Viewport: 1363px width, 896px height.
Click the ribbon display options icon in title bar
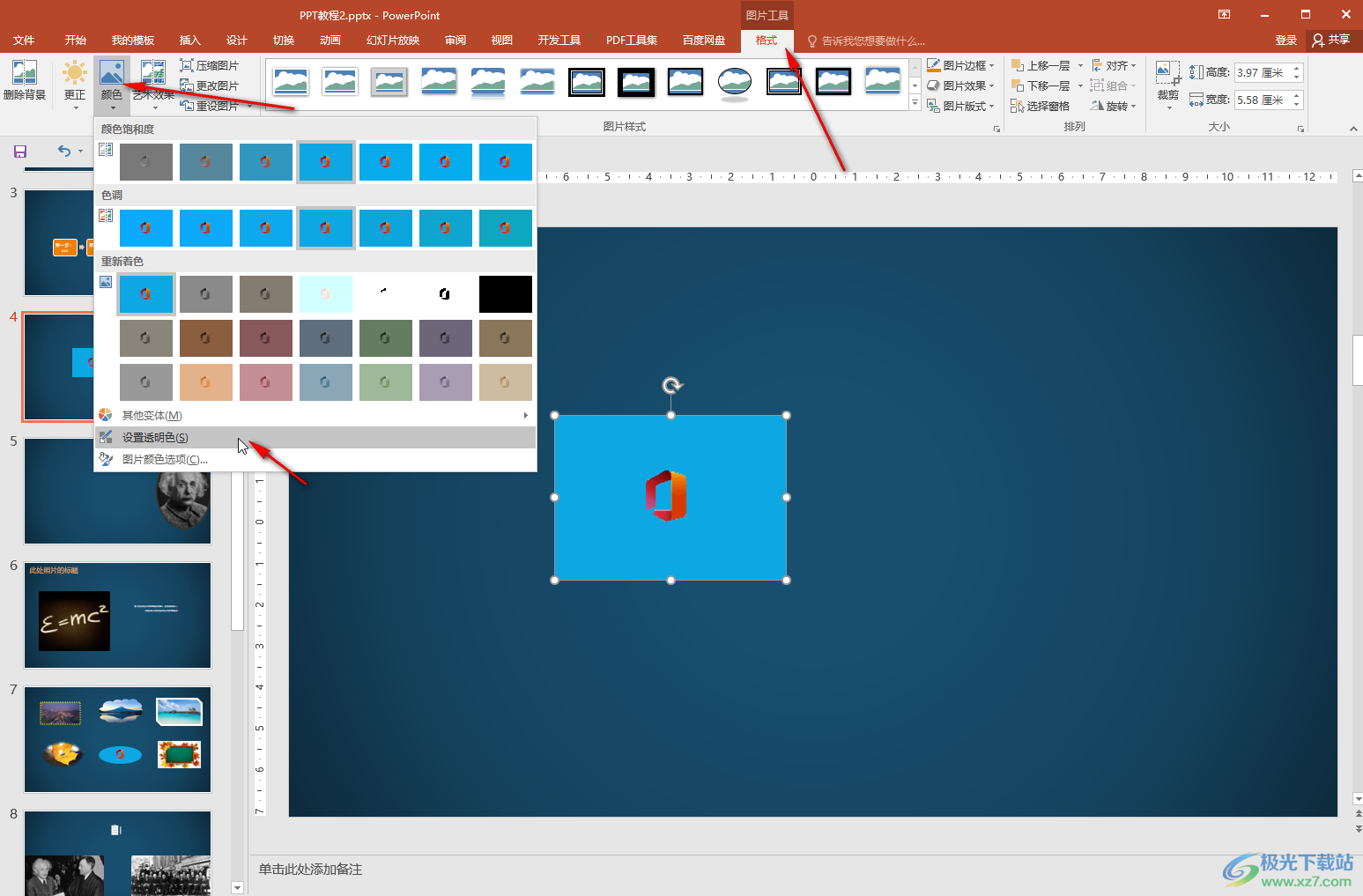1224,14
